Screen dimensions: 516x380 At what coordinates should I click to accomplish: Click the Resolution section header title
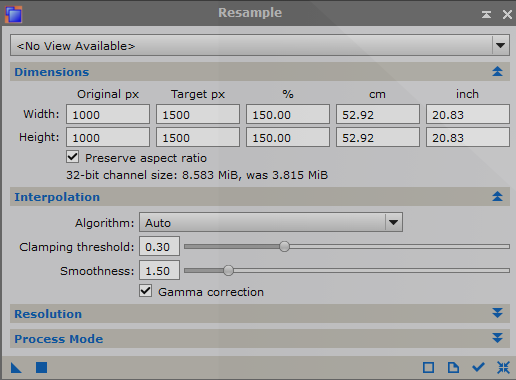48,314
